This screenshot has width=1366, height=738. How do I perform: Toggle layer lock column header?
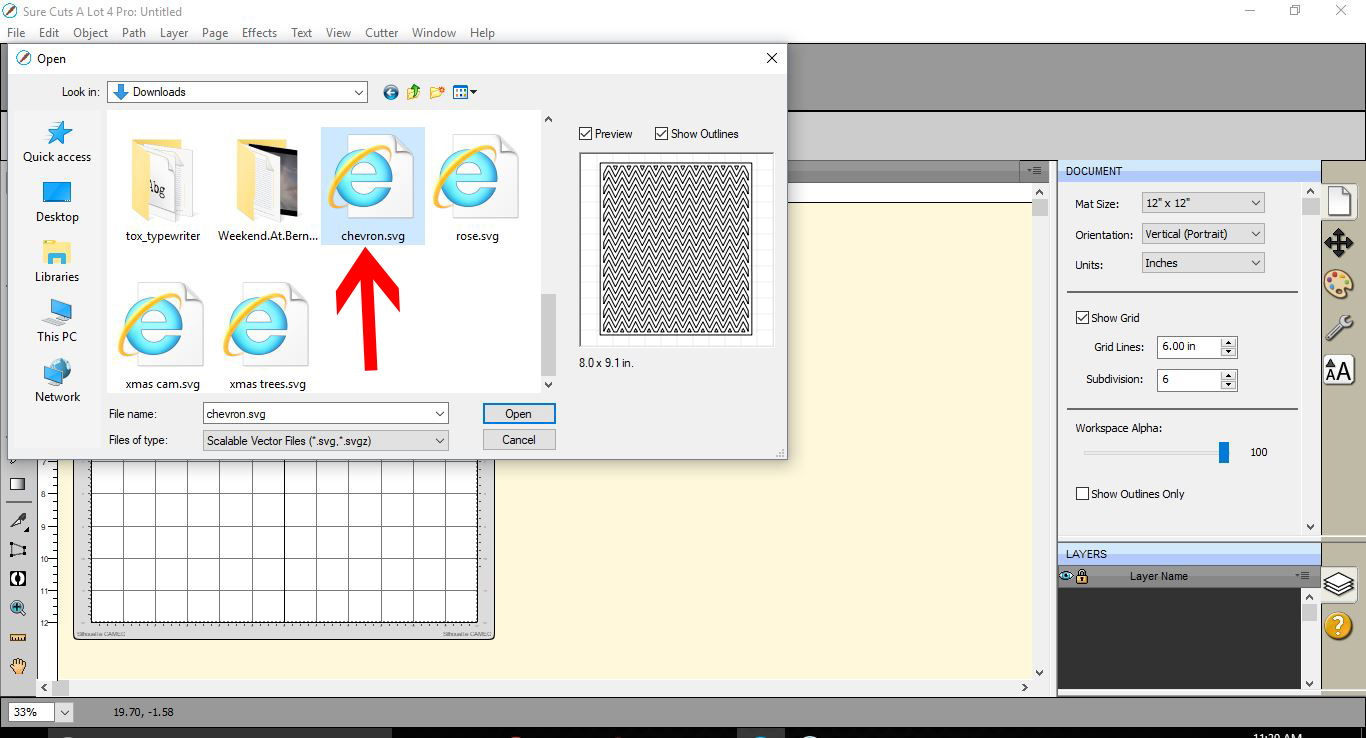(x=1082, y=576)
